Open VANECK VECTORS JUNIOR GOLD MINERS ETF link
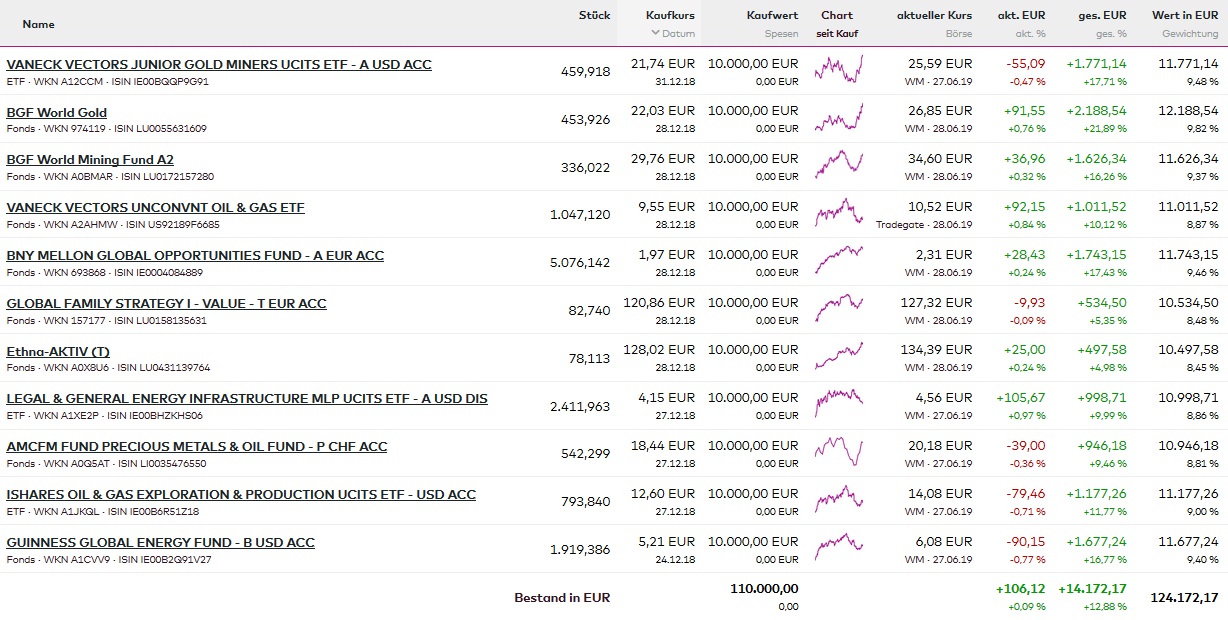This screenshot has width=1228, height=620. click(219, 65)
